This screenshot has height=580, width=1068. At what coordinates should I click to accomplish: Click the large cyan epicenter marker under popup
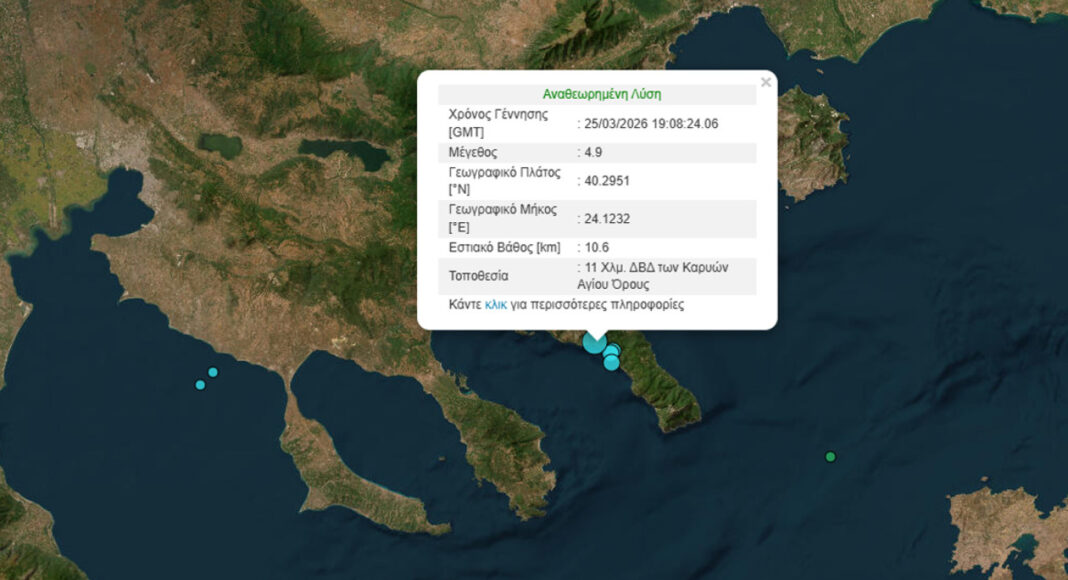coord(594,342)
